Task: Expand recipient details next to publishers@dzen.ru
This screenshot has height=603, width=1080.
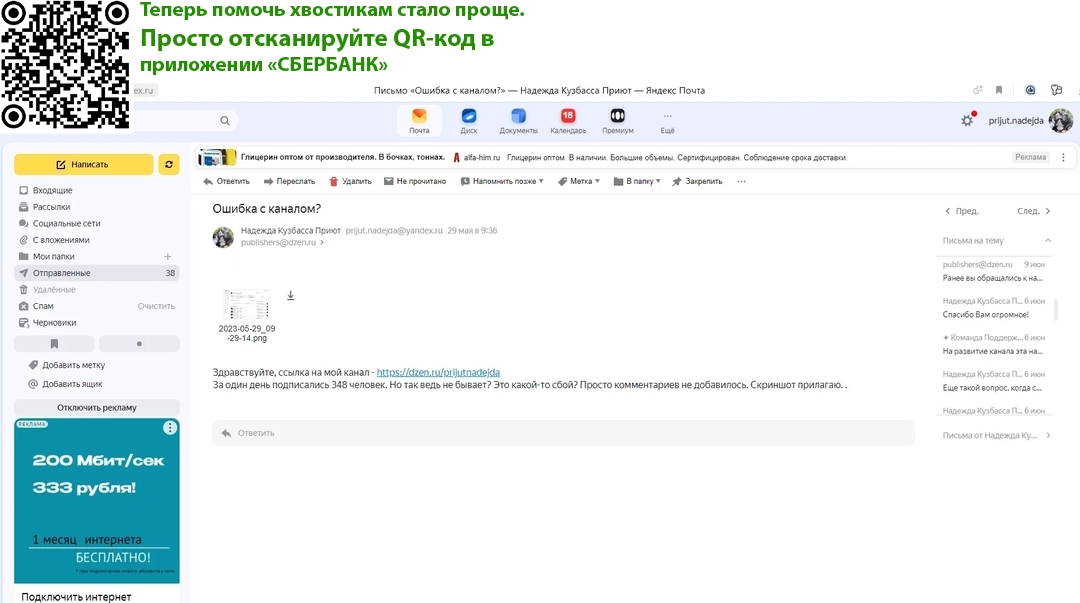Action: pos(322,243)
